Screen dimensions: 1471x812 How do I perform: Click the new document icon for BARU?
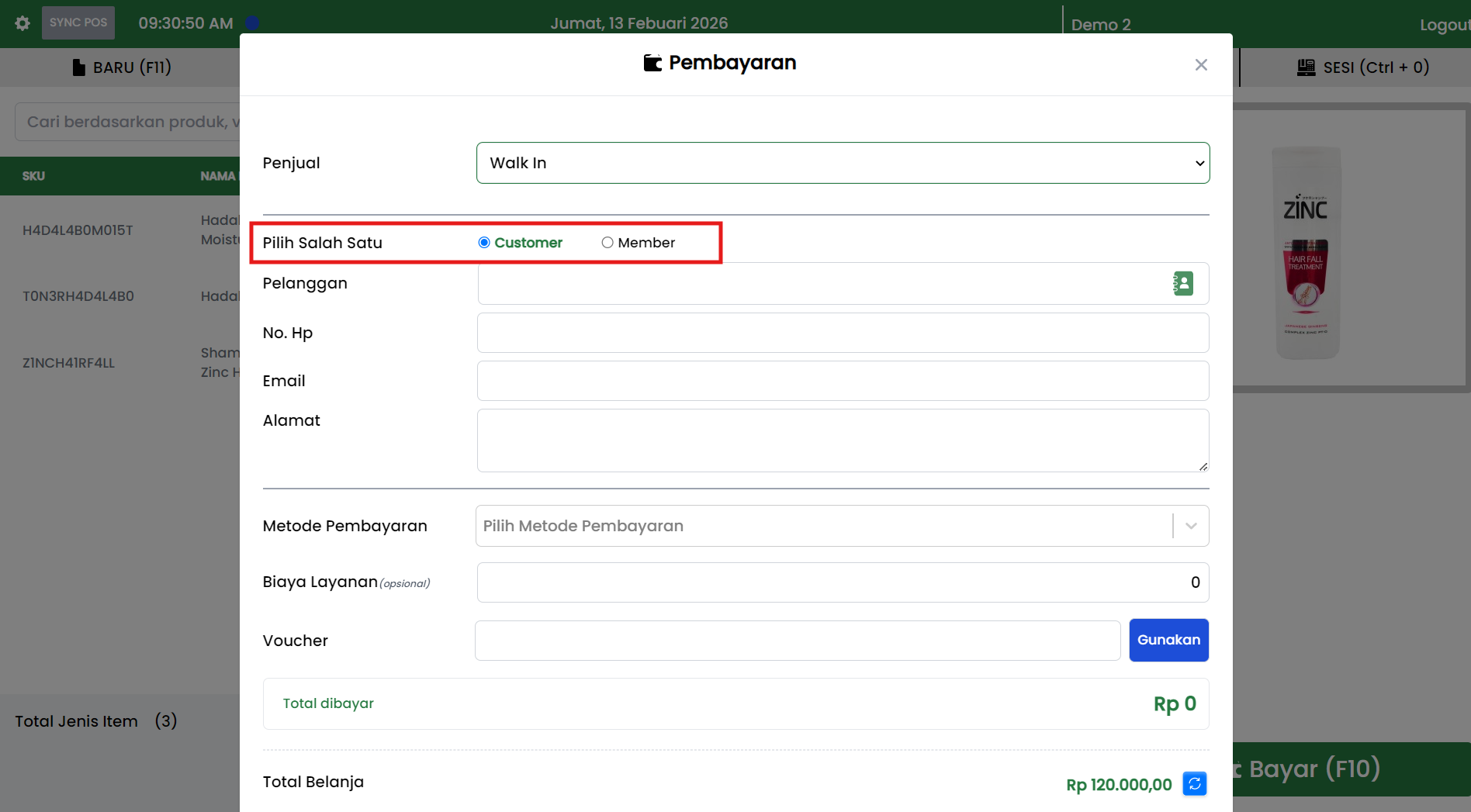78,67
